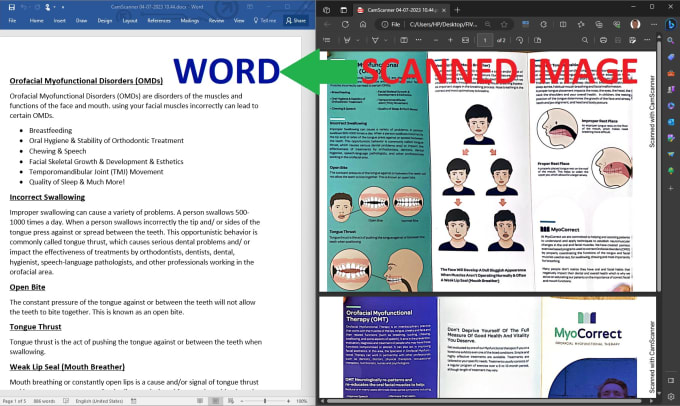The width and height of the screenshot is (680, 406).
Task: Click PDF zoom in plus button
Action: pyautogui.click(x=451, y=40)
